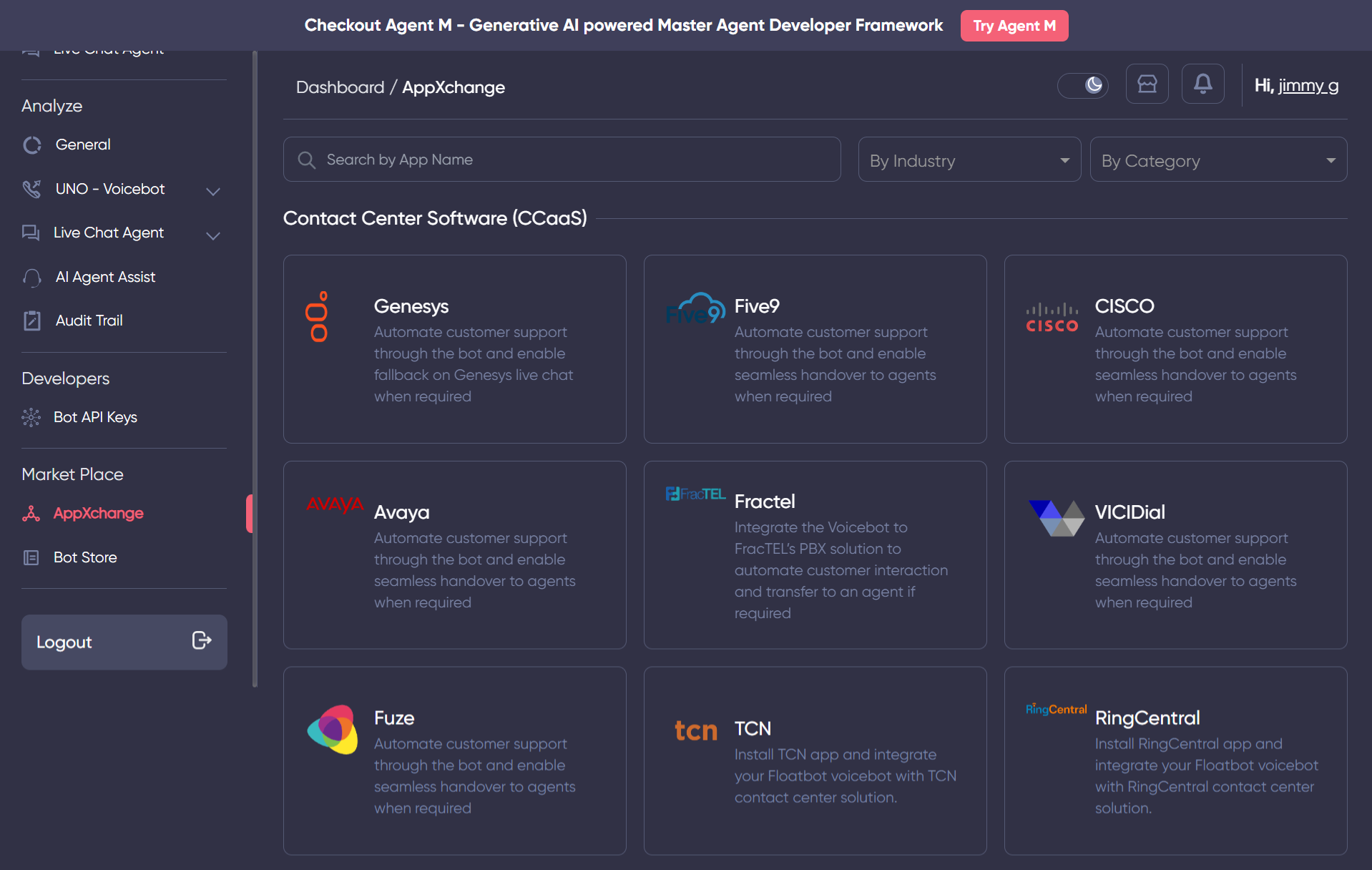Click the Audit Trail clipboard icon

click(32, 321)
